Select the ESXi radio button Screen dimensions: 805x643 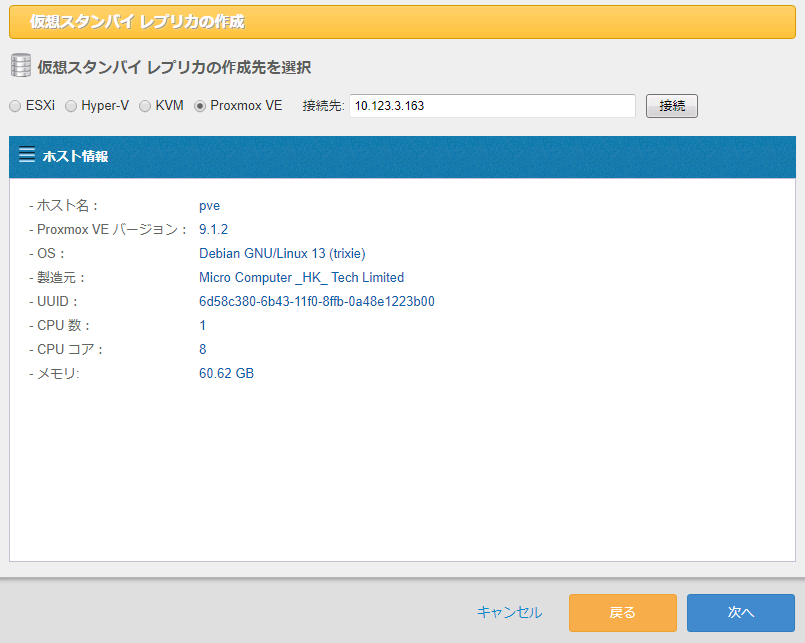[15, 106]
